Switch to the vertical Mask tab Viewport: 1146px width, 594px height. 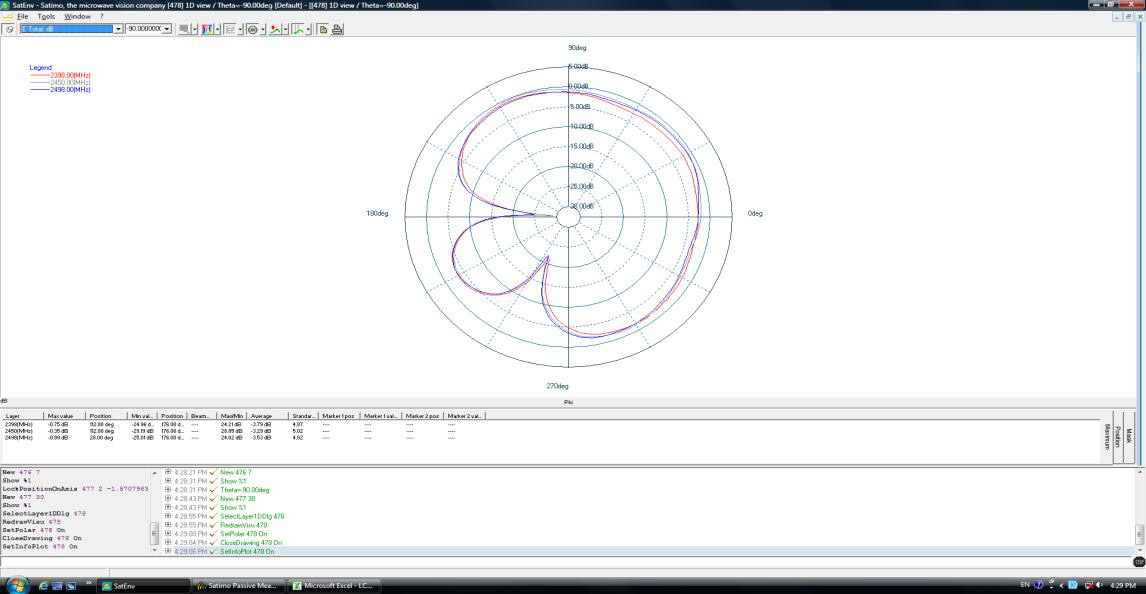tap(1129, 436)
